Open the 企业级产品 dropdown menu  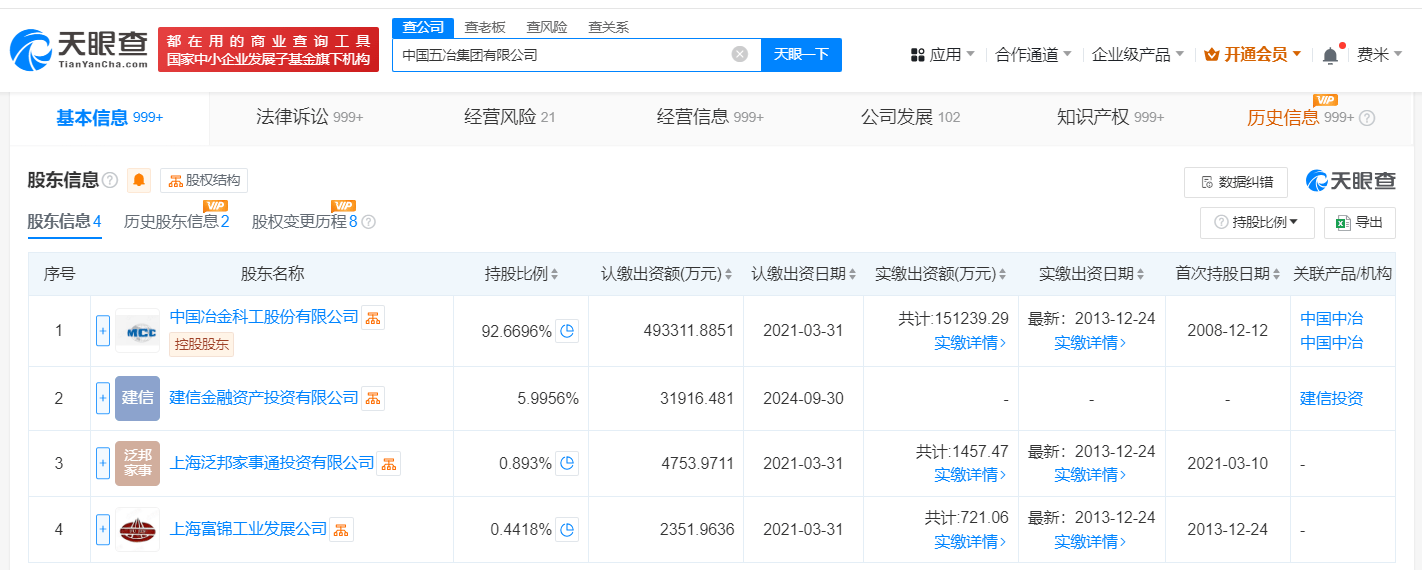pyautogui.click(x=1137, y=55)
